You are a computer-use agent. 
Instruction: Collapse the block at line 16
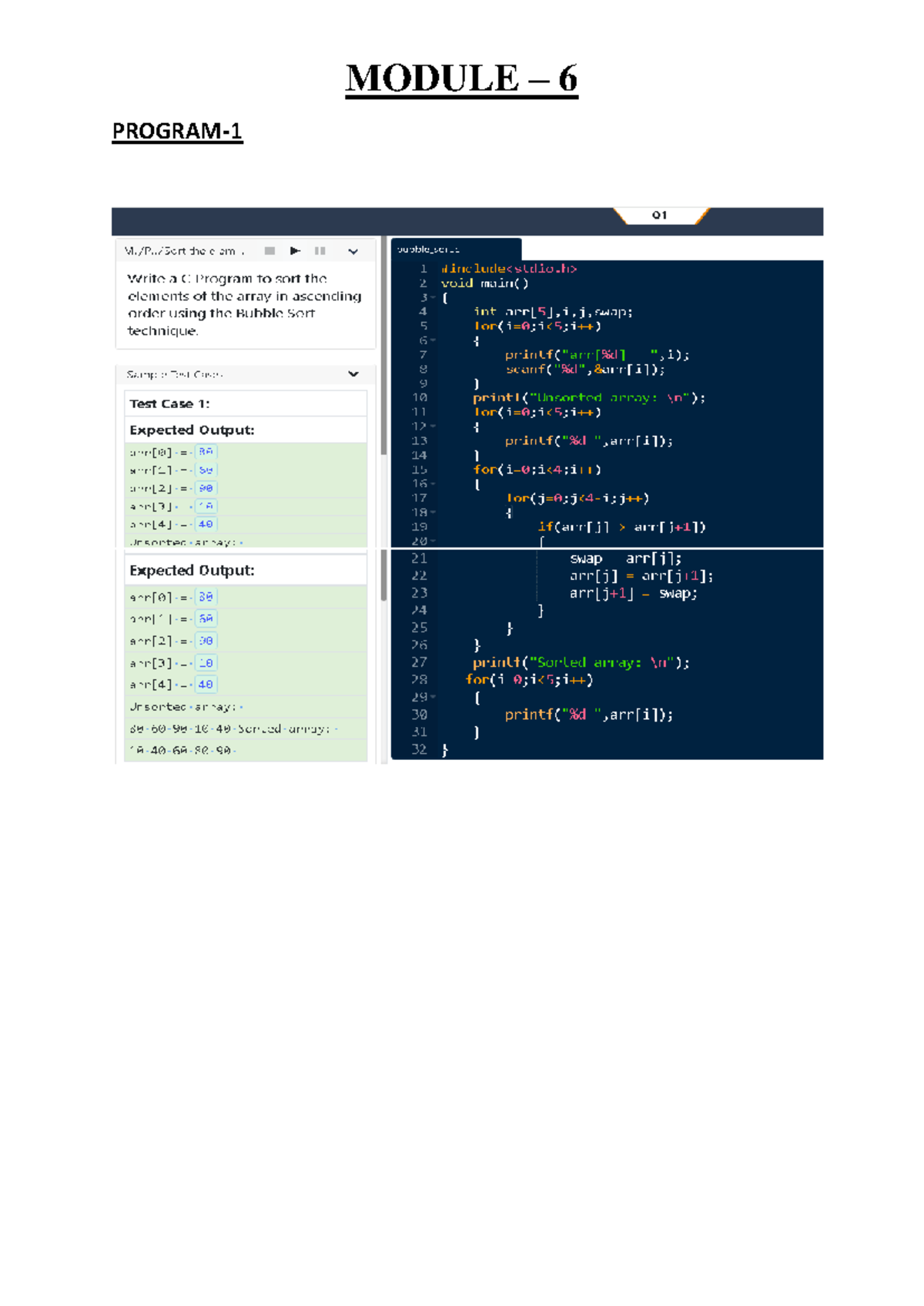[x=434, y=484]
